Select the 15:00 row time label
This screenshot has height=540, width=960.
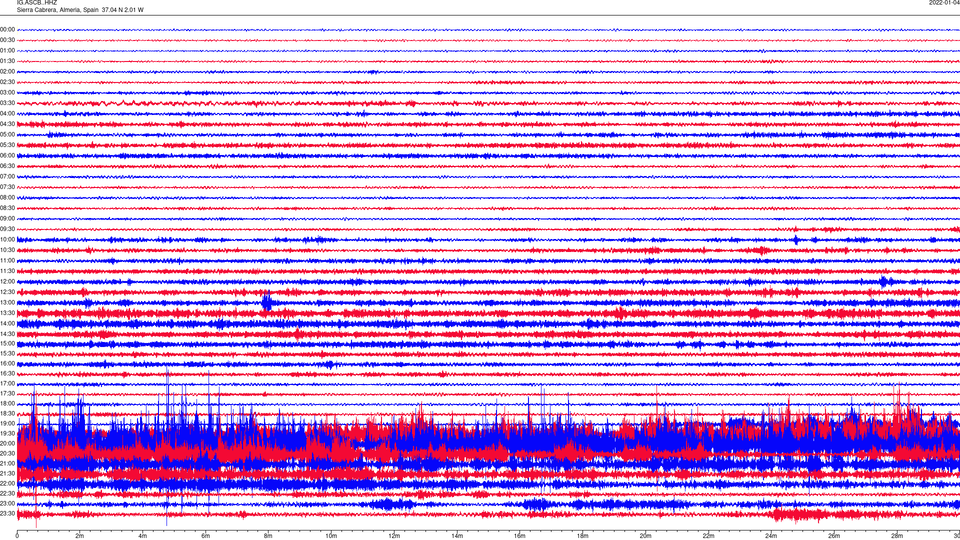[7, 344]
